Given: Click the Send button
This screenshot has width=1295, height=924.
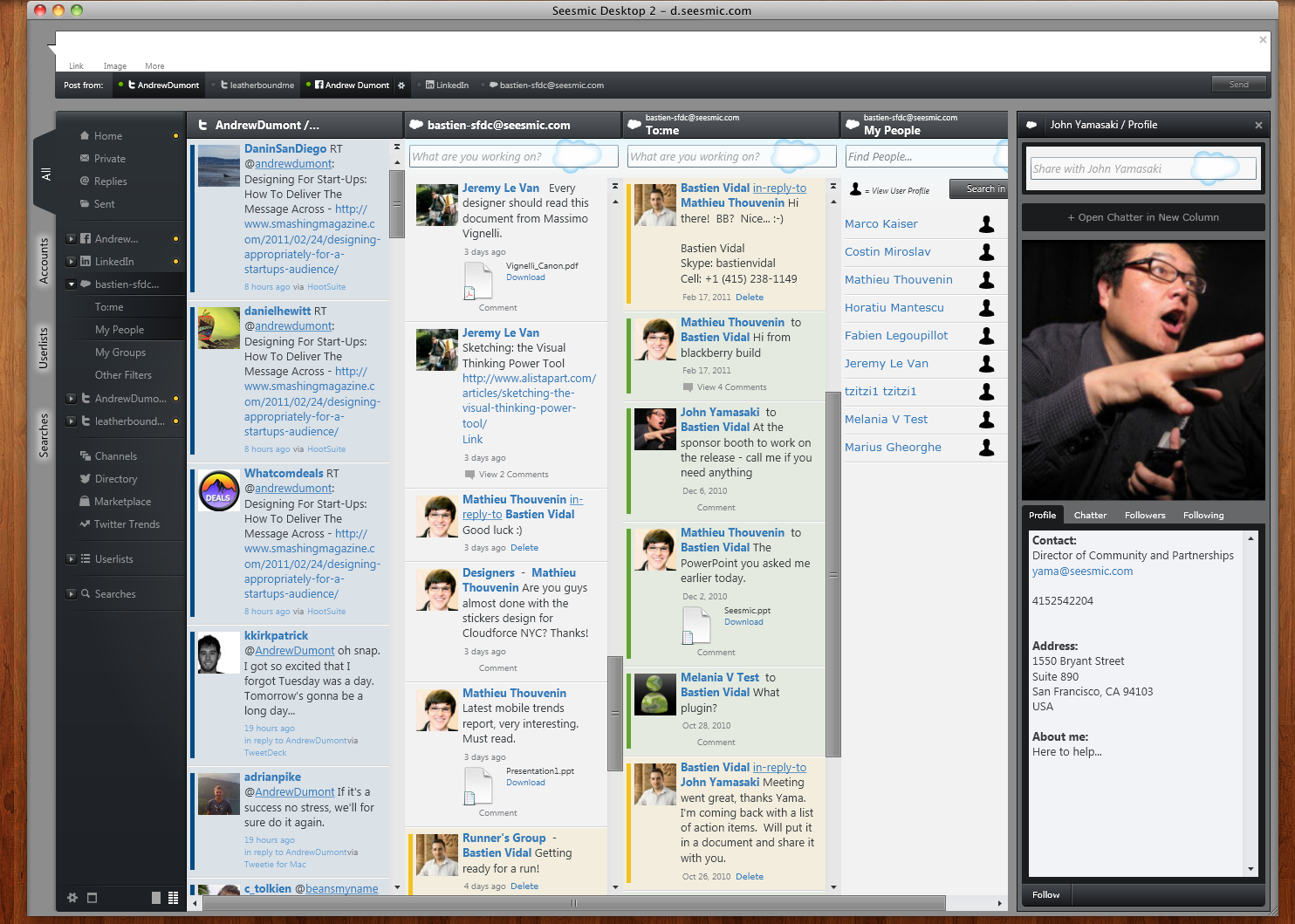Looking at the screenshot, I should (1239, 85).
